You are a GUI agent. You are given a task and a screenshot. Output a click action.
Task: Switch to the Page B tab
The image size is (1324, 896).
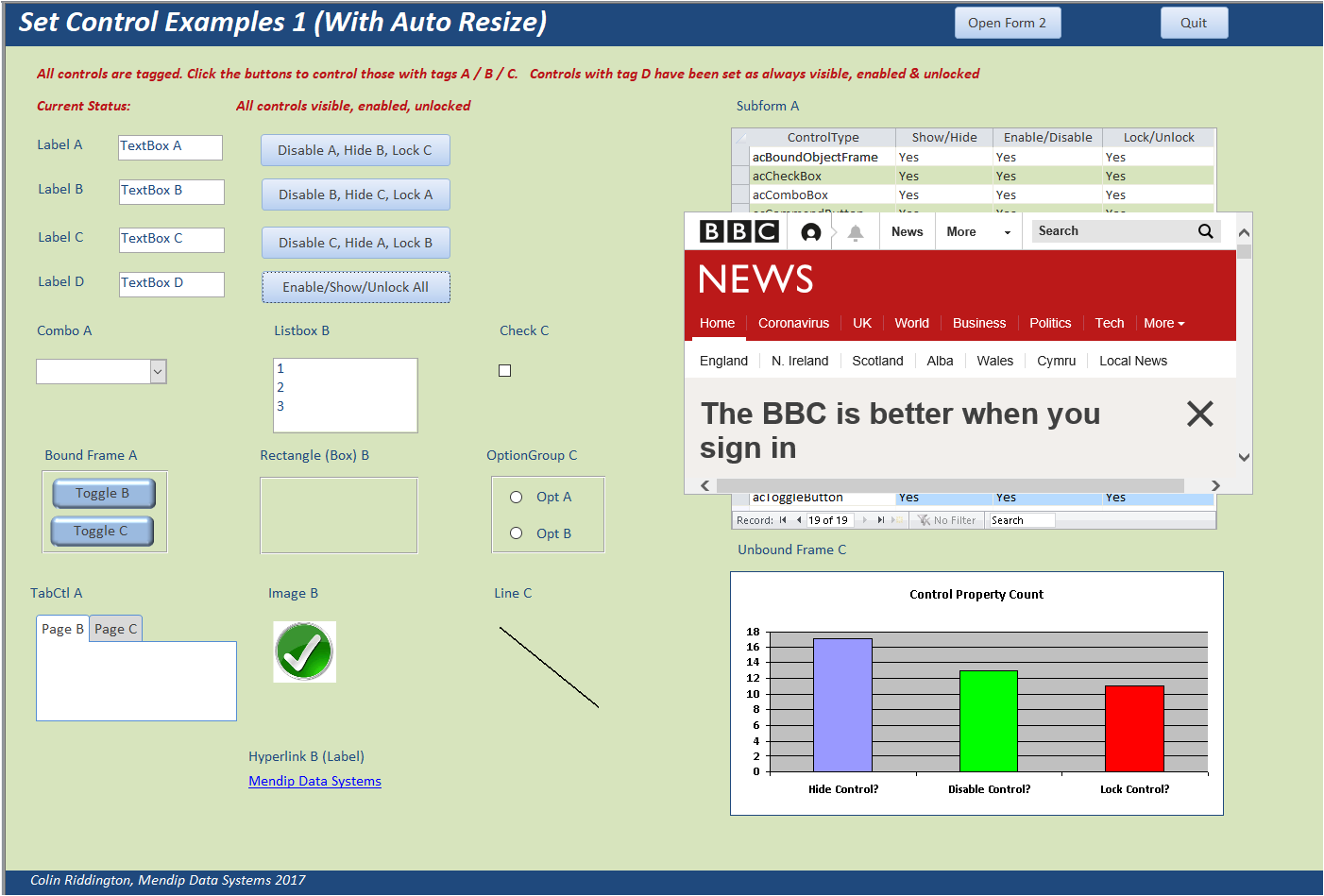(63, 629)
